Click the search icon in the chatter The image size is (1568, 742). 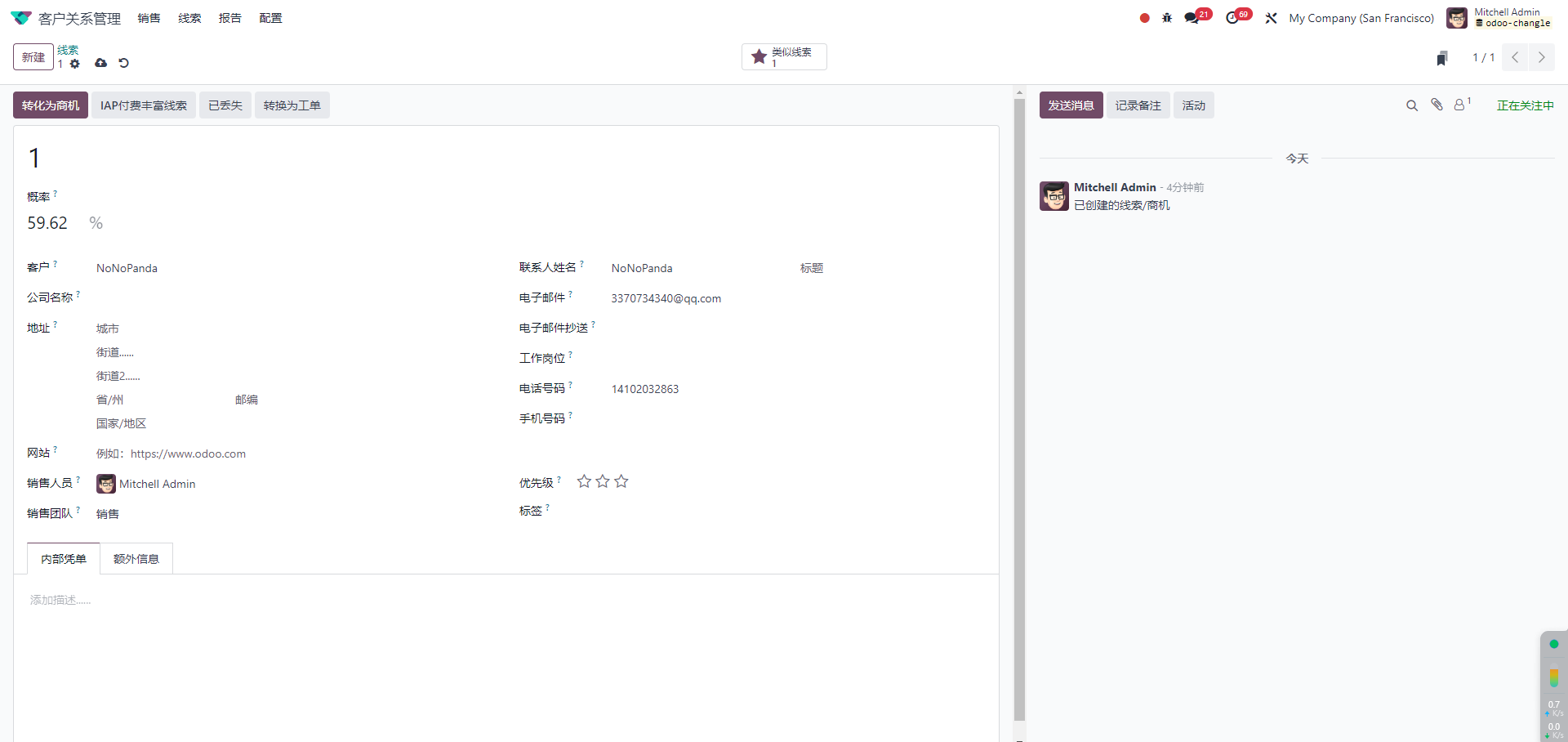pyautogui.click(x=1411, y=105)
